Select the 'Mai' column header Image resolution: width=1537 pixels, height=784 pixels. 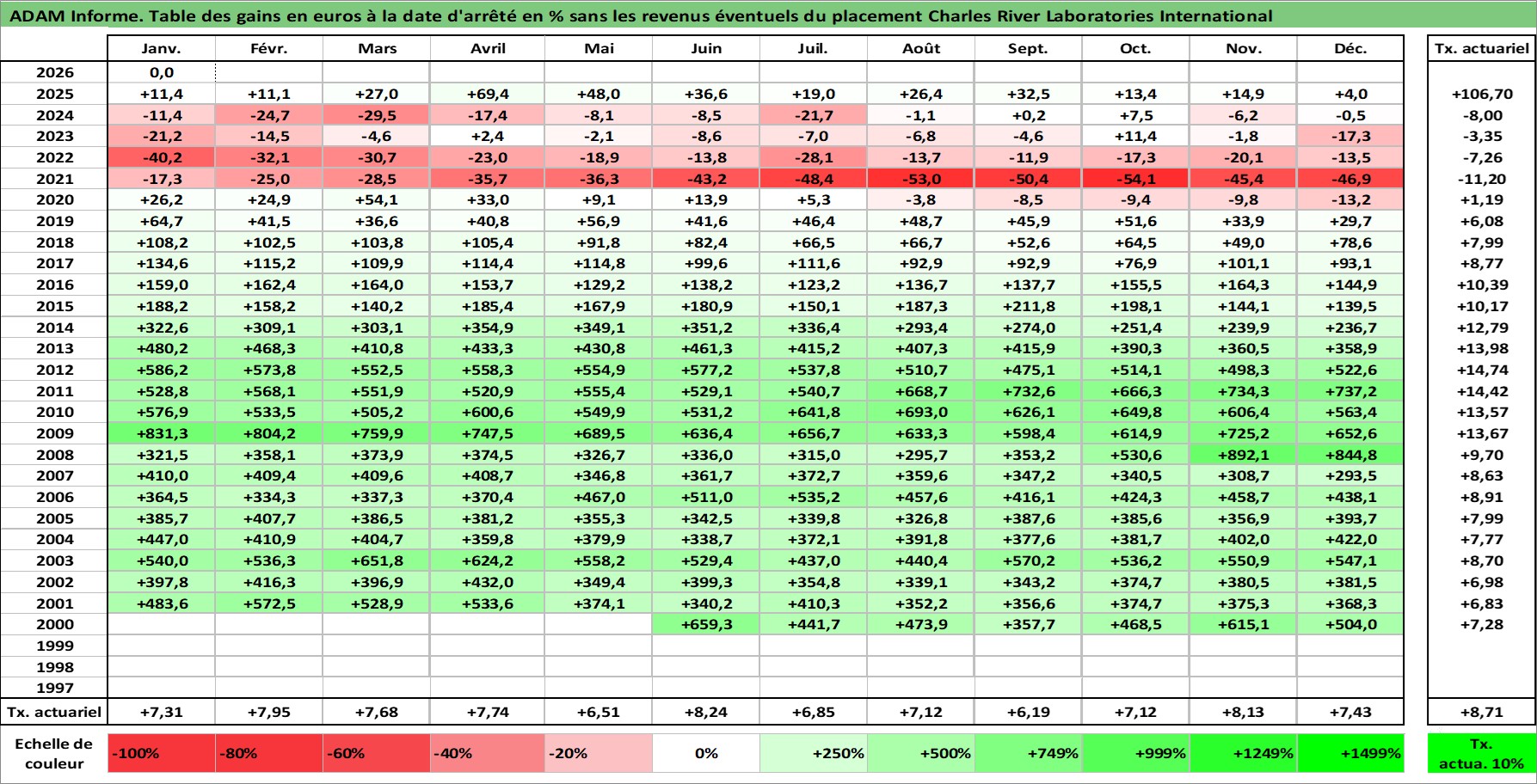pos(599,48)
